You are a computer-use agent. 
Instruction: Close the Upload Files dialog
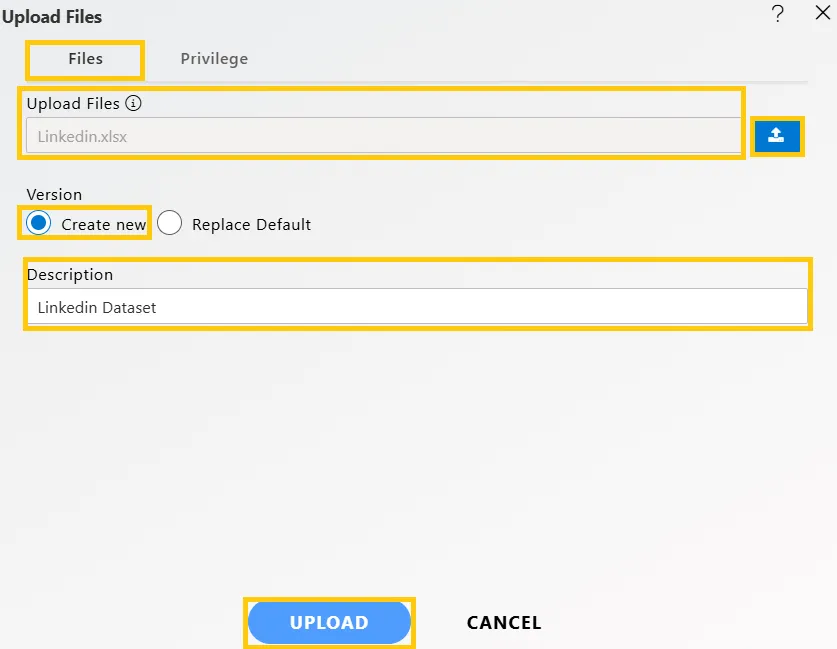[823, 12]
